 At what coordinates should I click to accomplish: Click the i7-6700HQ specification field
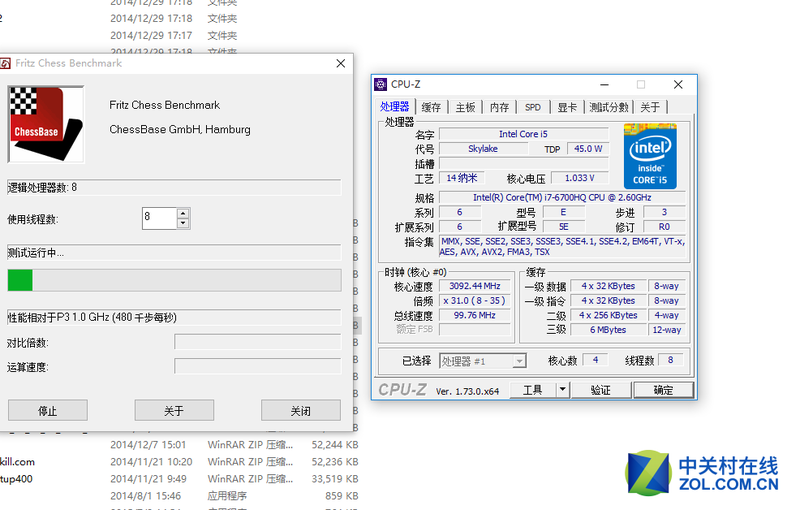click(x=562, y=197)
